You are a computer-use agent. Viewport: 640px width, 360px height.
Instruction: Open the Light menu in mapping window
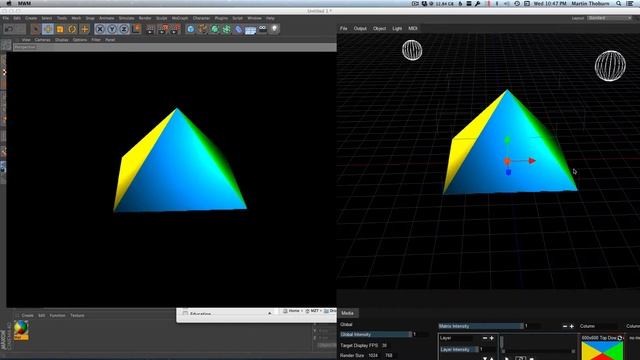tap(397, 29)
